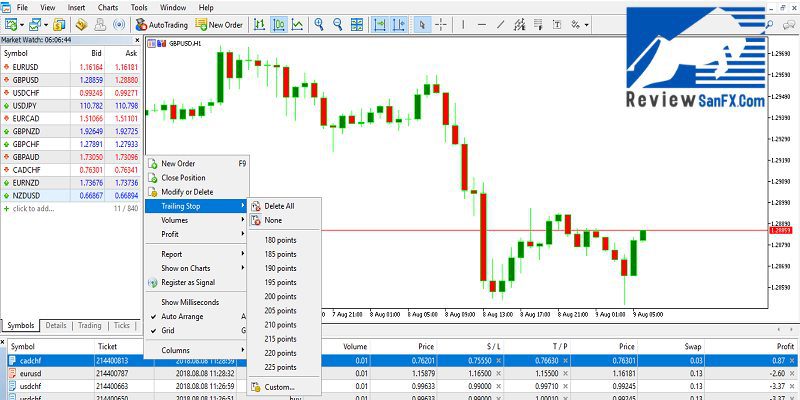
Task: Toggle the Data Window toolbar icon
Action: pyautogui.click(x=82, y=24)
